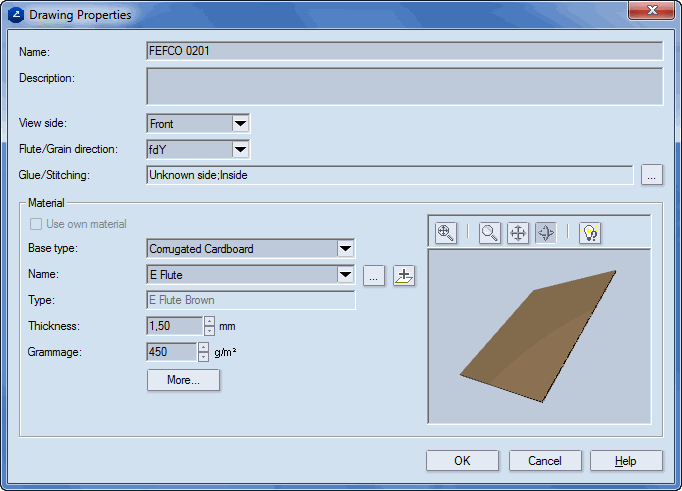Click the zoom-to-fit preview icon
Image resolution: width=682 pixels, height=491 pixels.
tap(446, 233)
